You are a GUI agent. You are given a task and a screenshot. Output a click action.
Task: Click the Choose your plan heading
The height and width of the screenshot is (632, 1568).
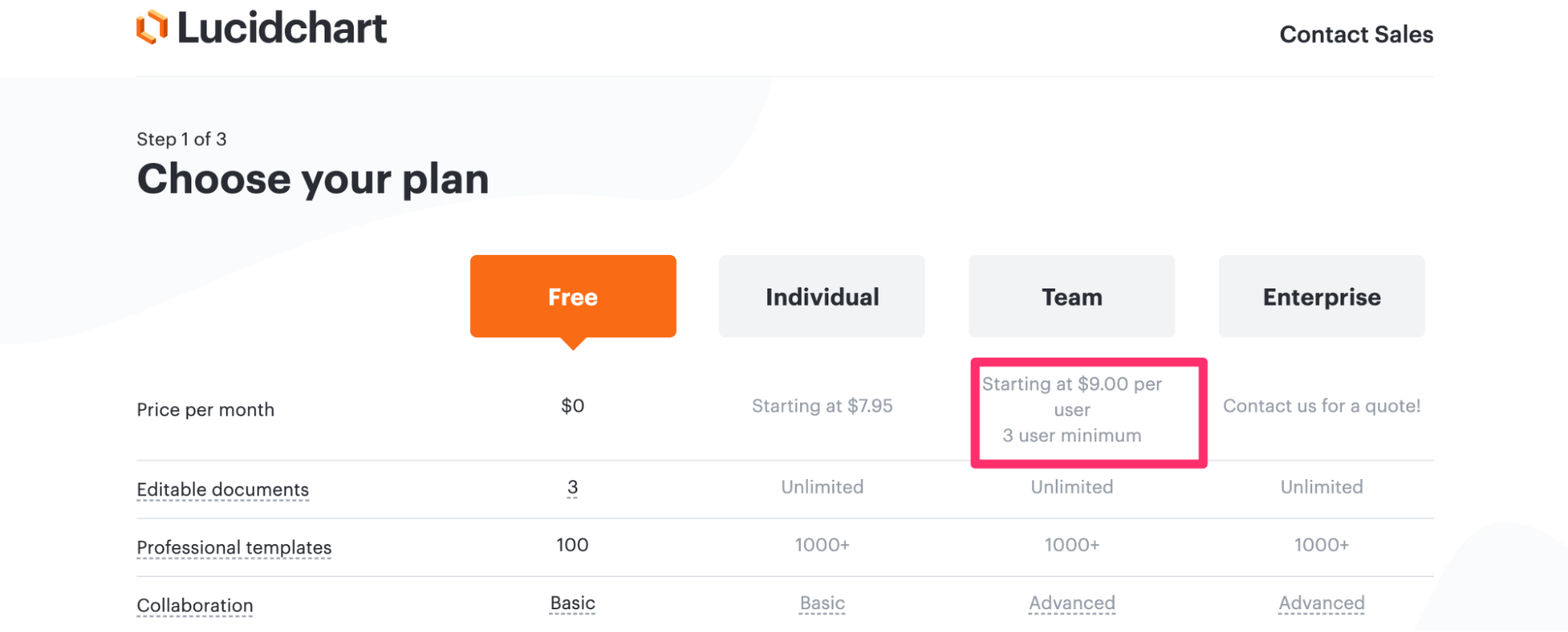point(313,180)
